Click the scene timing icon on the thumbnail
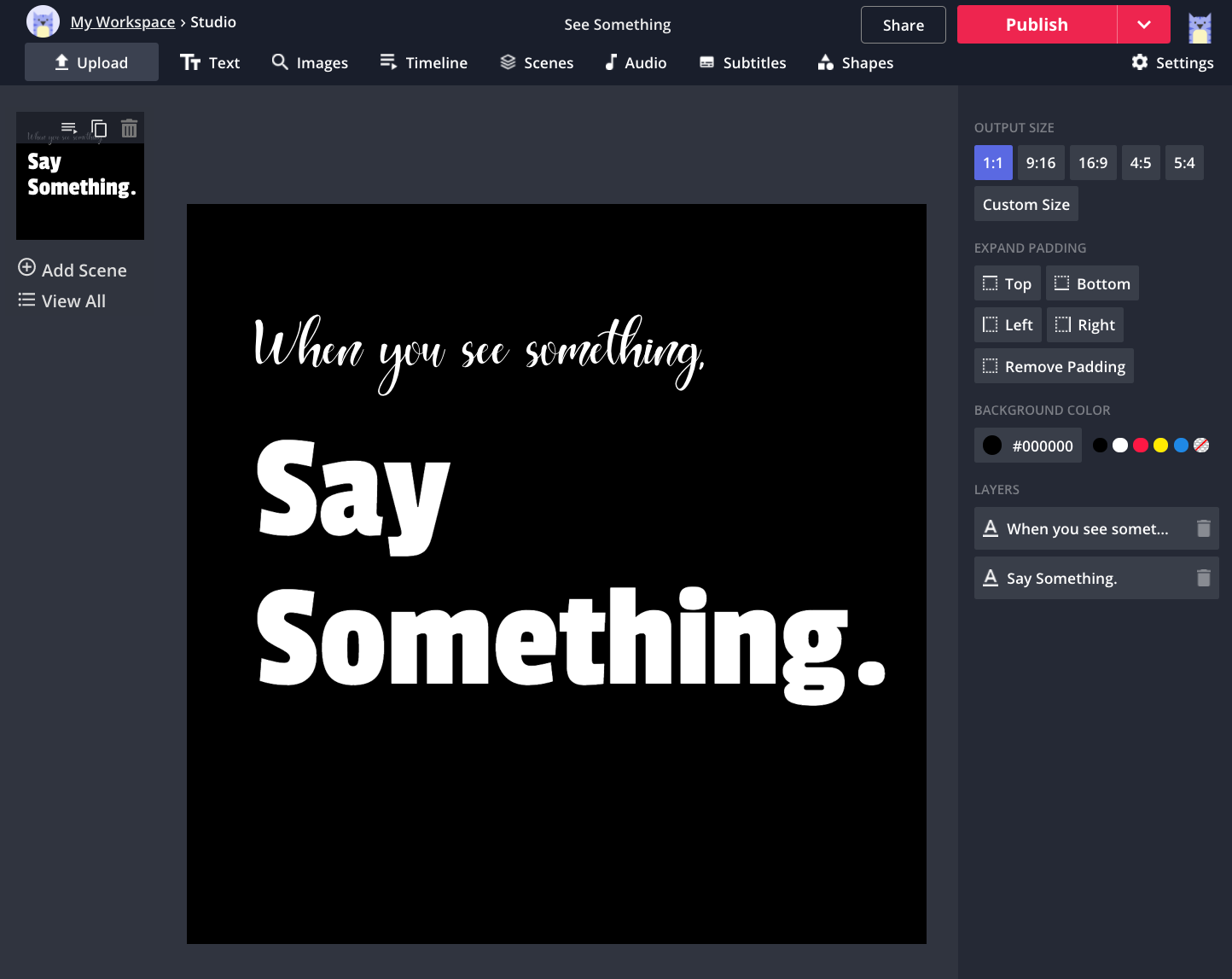The width and height of the screenshot is (1232, 979). (x=69, y=128)
